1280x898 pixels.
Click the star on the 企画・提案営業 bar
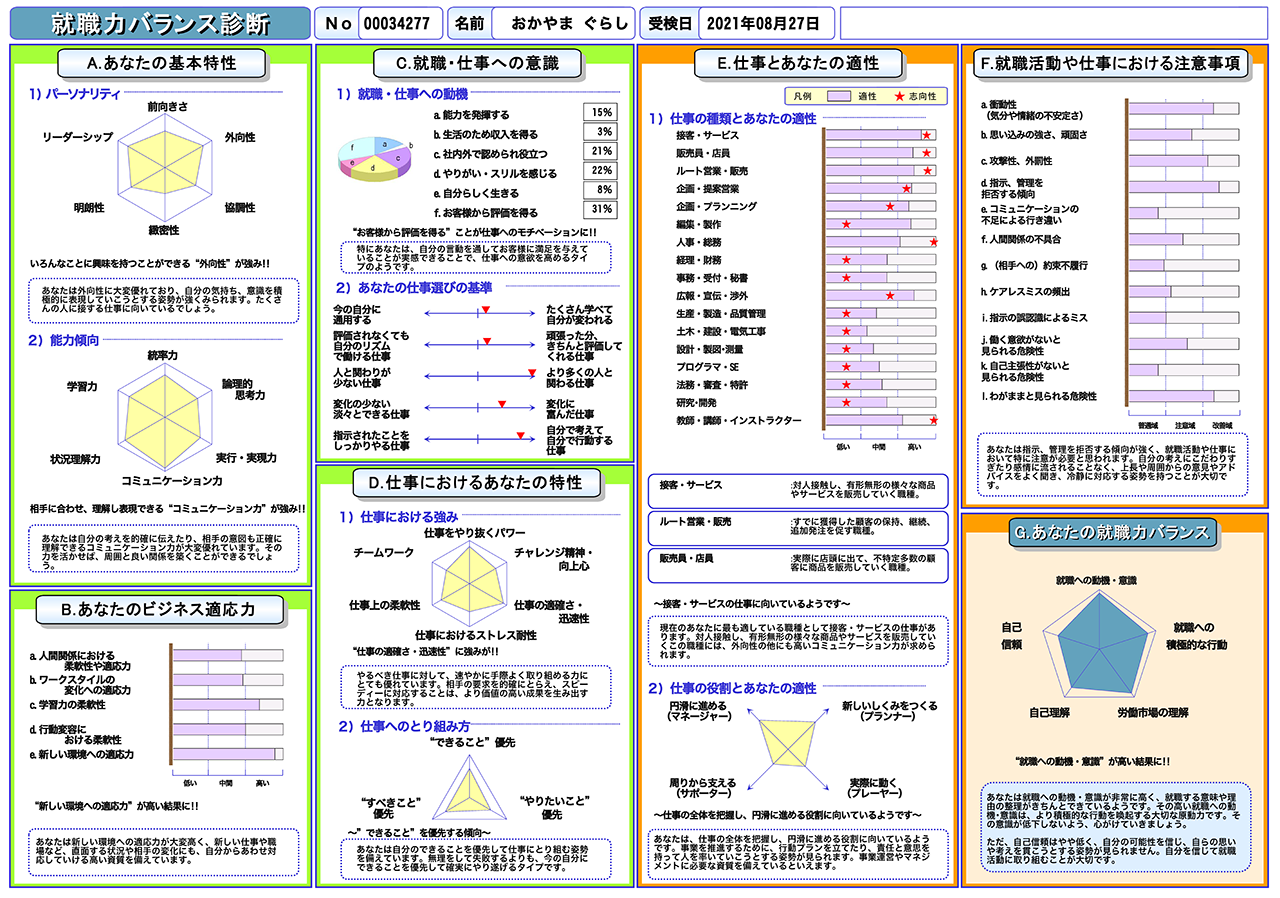coord(906,188)
